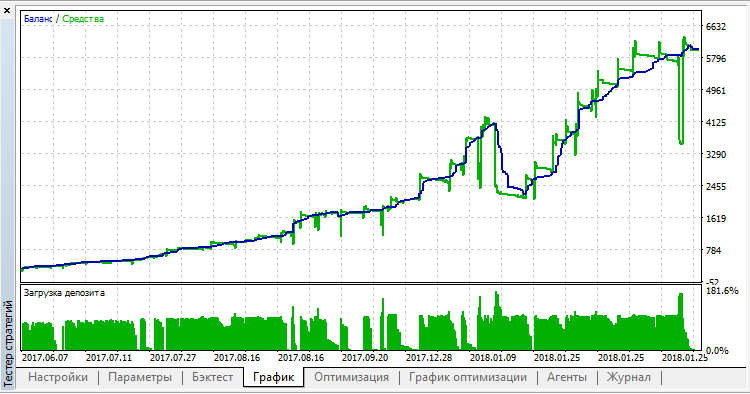Open the Бэктест tab
The image size is (750, 394).
(x=212, y=377)
